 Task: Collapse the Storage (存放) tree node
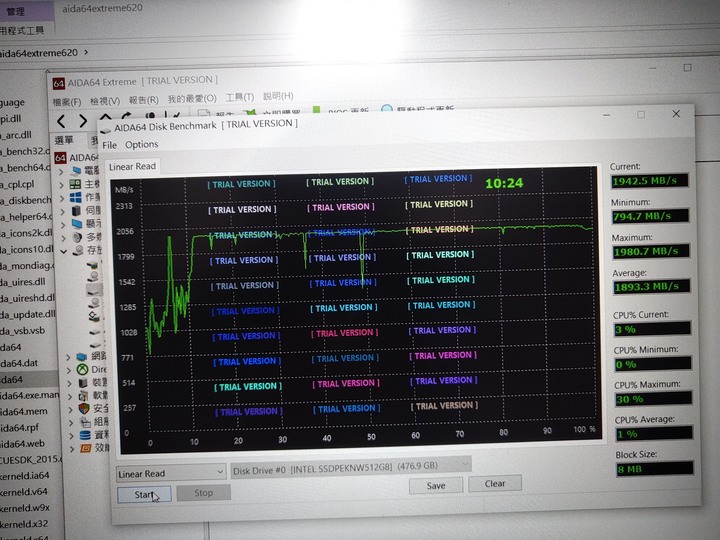(x=64, y=251)
